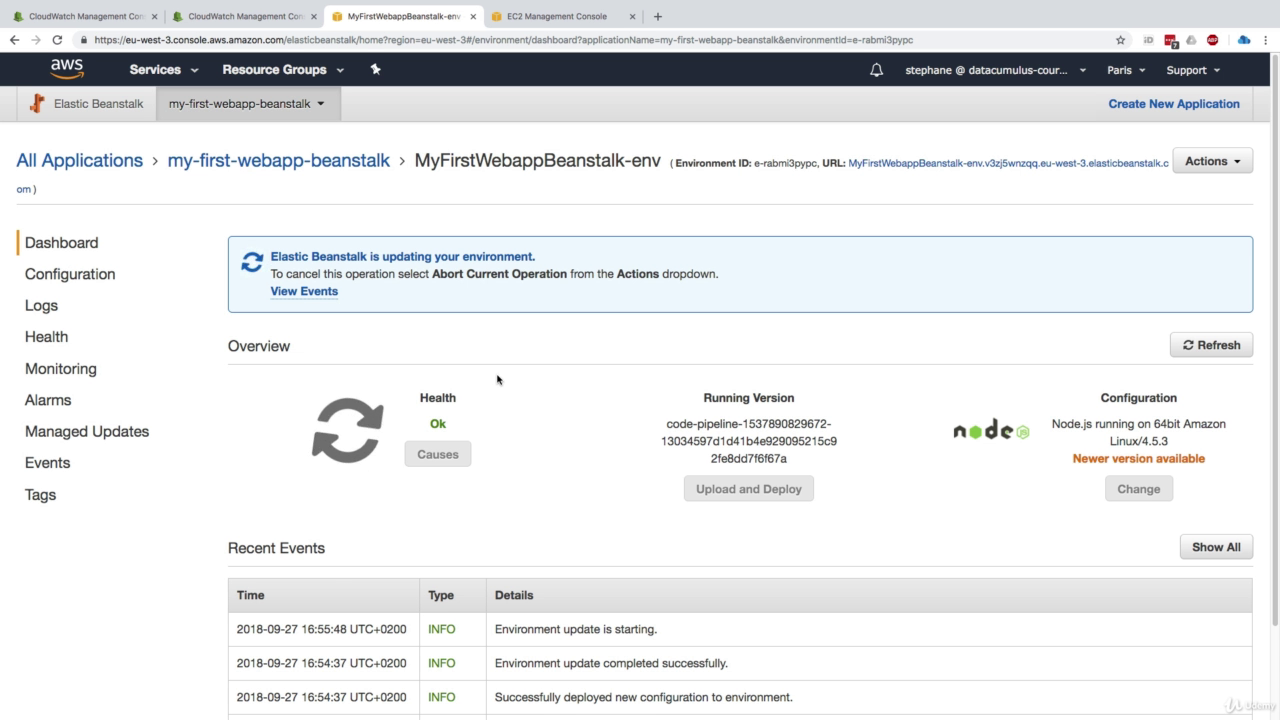Click the 16:55:48 event timestamp

click(x=321, y=630)
